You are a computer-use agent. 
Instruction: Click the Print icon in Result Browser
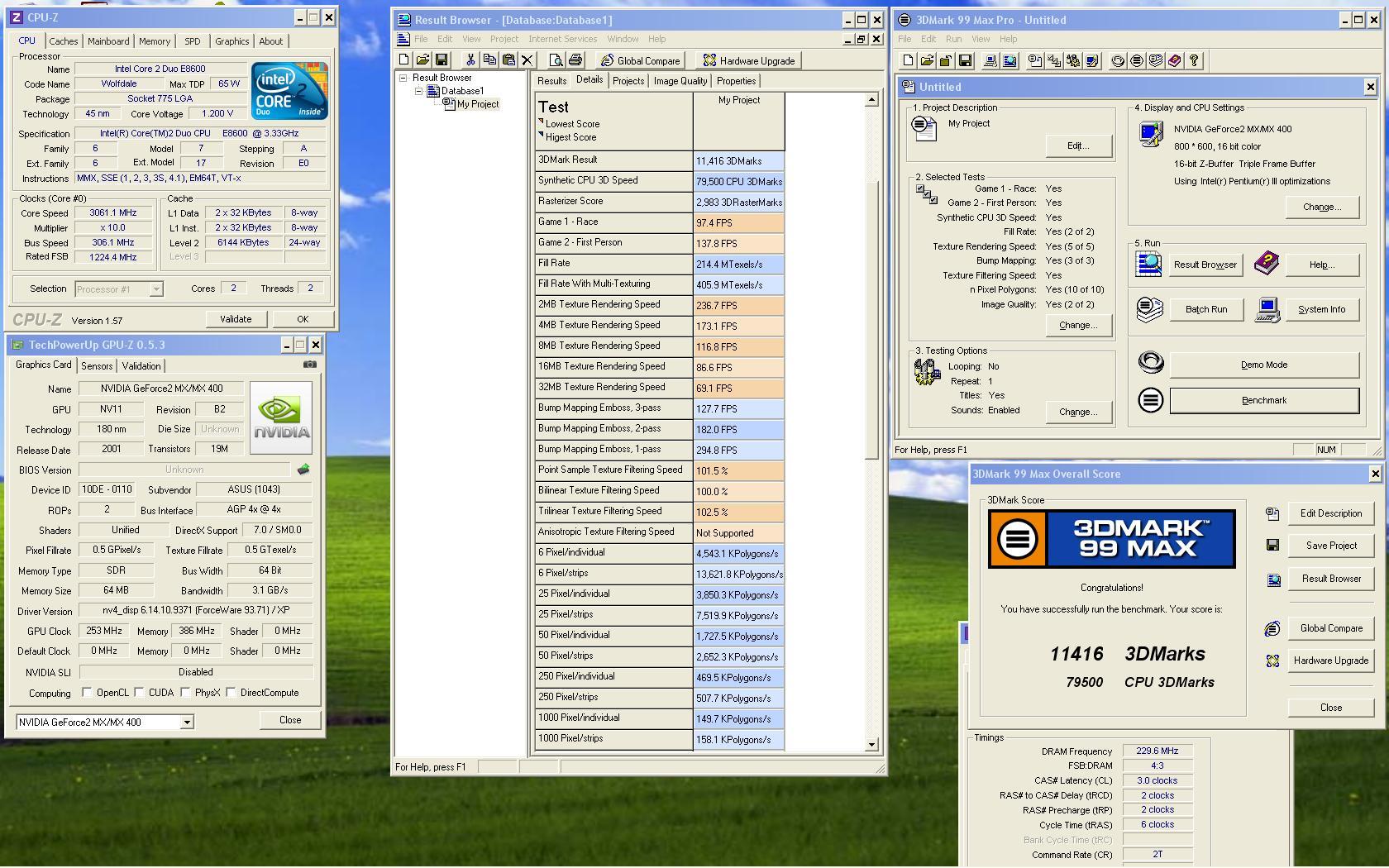click(x=575, y=60)
